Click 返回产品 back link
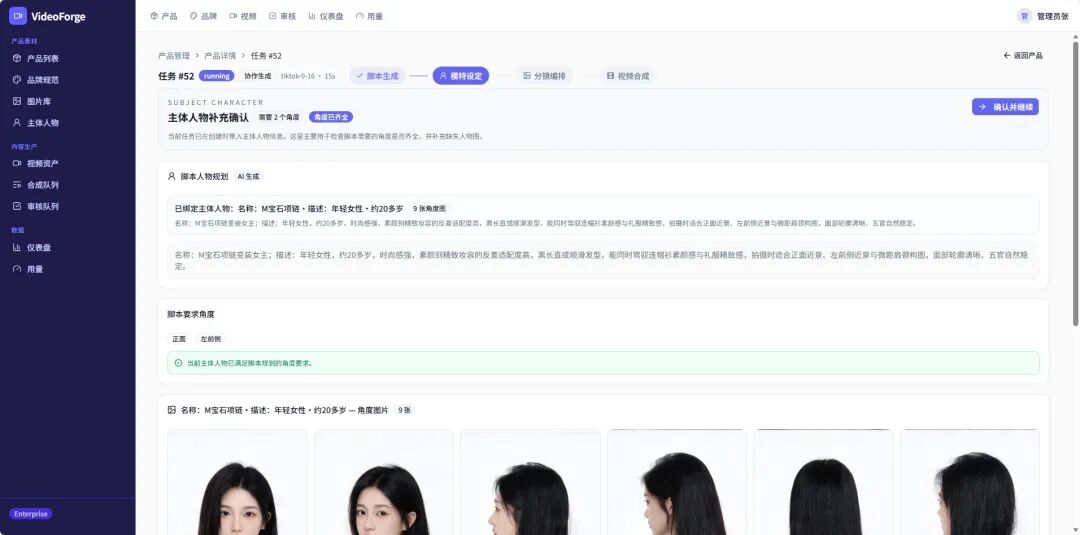 pos(1023,56)
